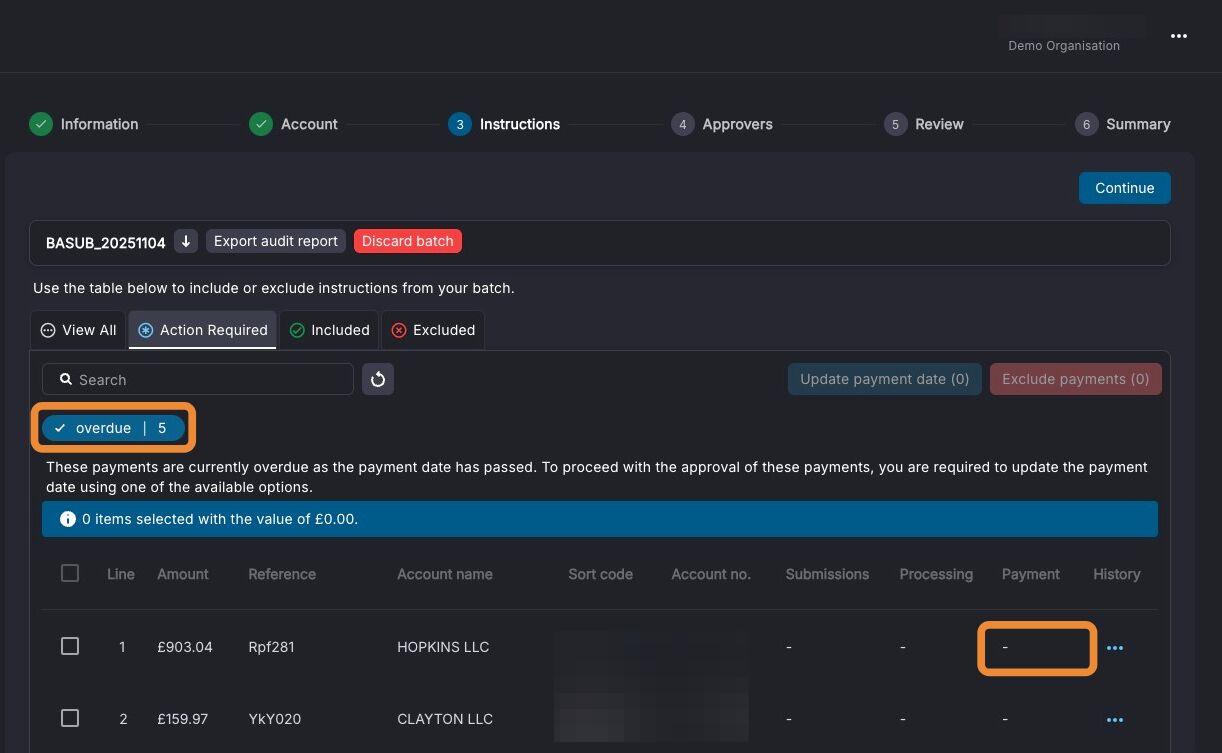The width and height of the screenshot is (1222, 753).
Task: Click the Processing column header
Action: pyautogui.click(x=936, y=574)
